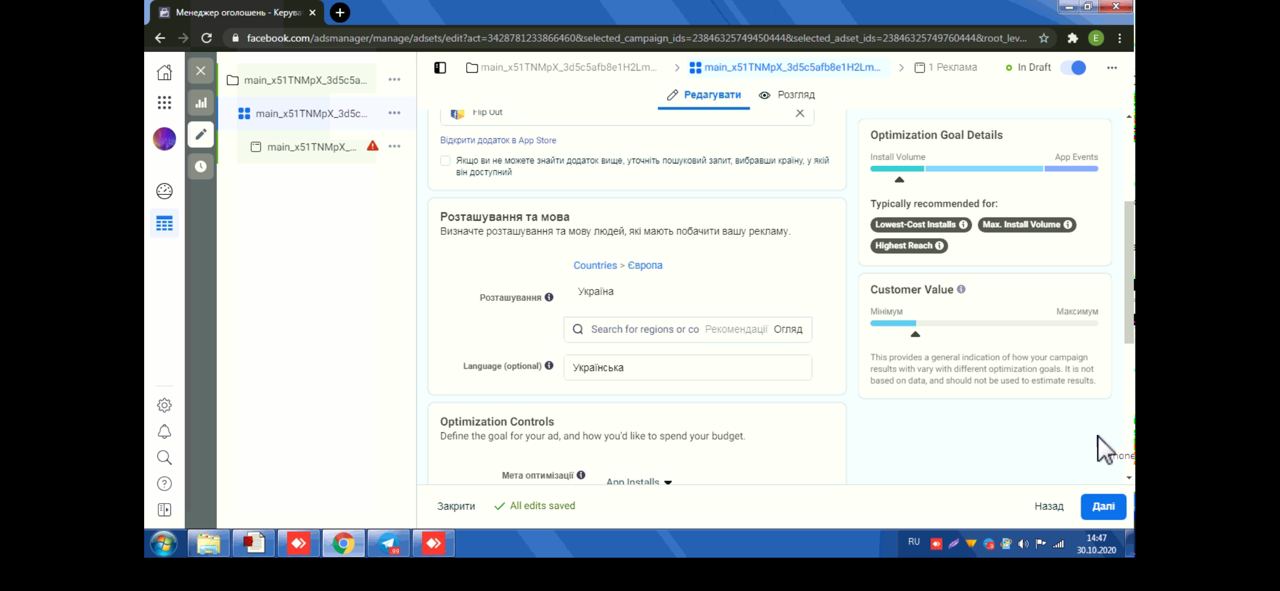
Task: Open more options for ad row
Action: coord(394,146)
